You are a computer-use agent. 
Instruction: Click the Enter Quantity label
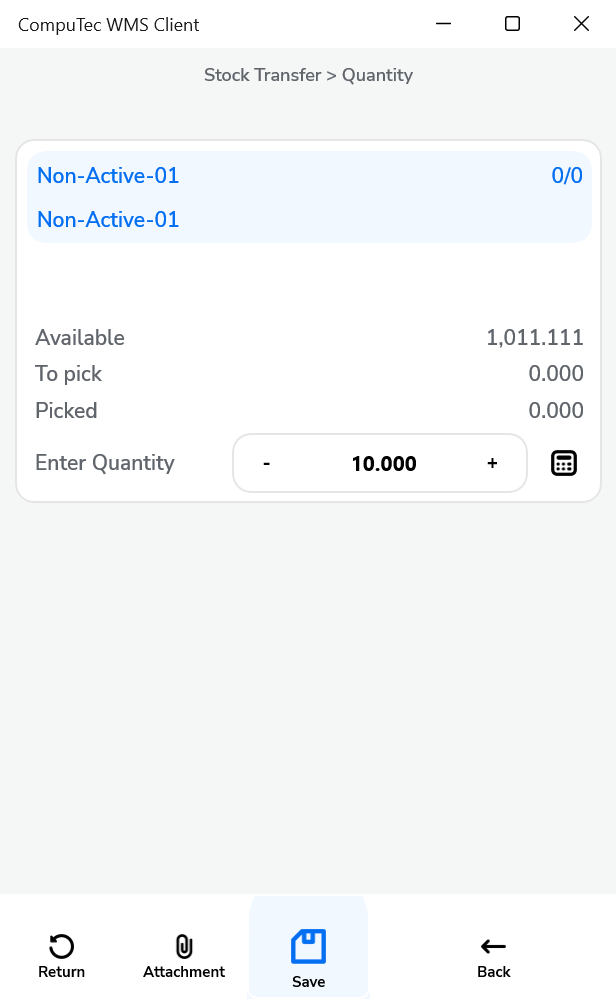pos(105,463)
